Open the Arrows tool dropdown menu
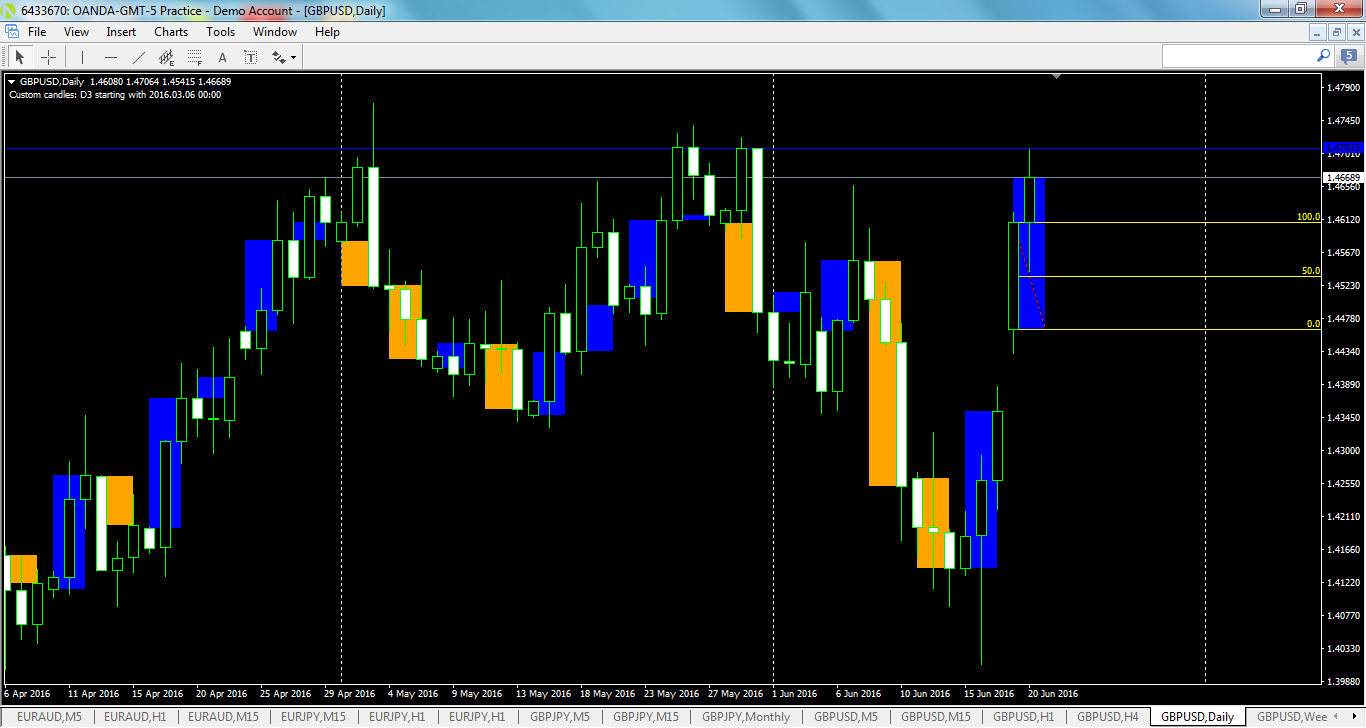Viewport: 1366px width, 728px height. pyautogui.click(x=293, y=57)
